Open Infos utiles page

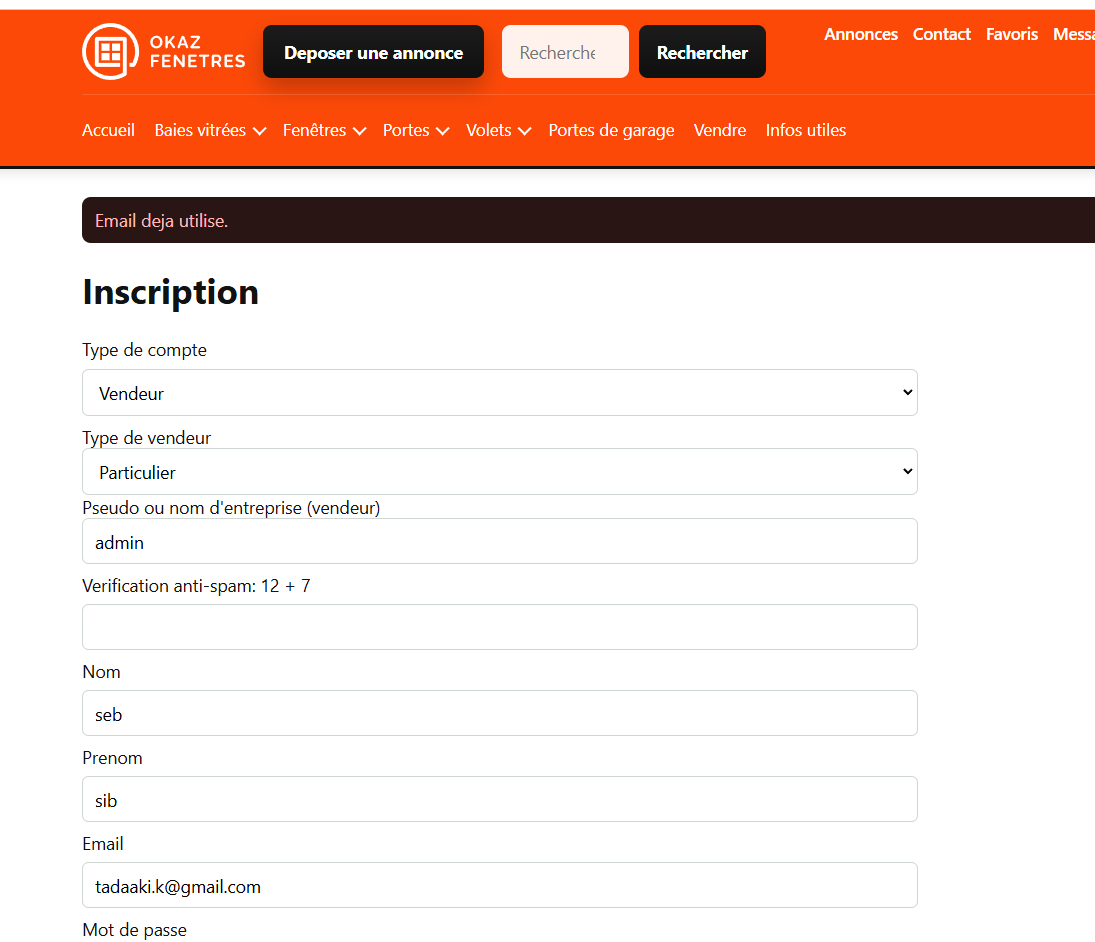[x=805, y=131]
